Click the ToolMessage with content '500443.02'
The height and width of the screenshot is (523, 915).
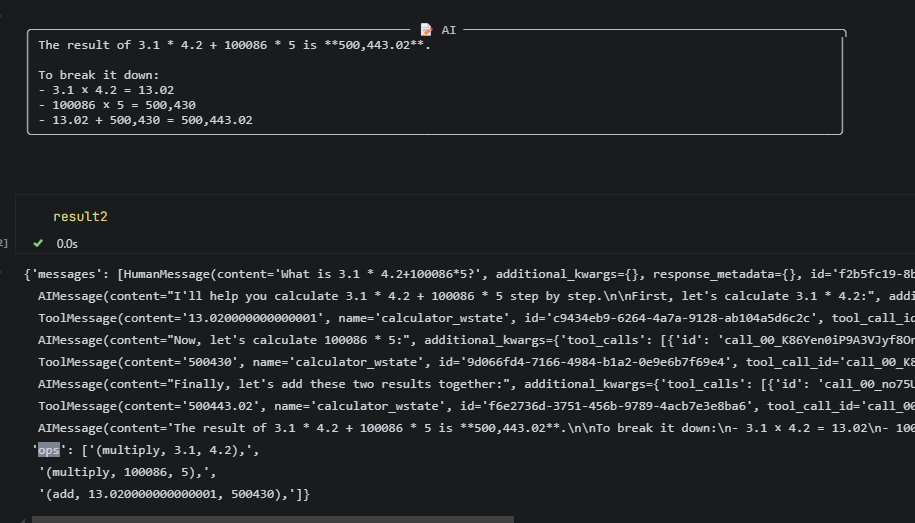coord(476,406)
